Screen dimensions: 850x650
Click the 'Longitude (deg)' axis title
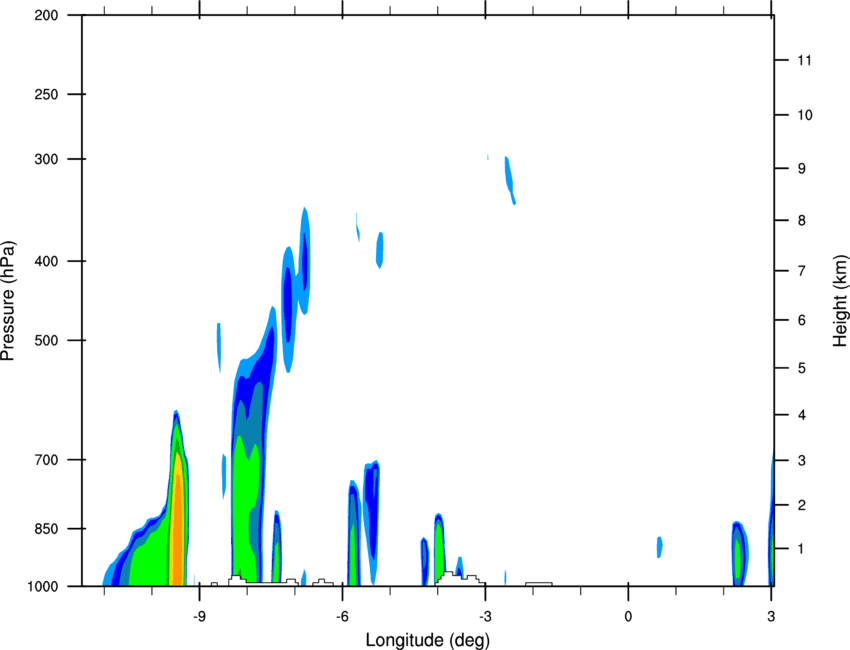pos(428,640)
